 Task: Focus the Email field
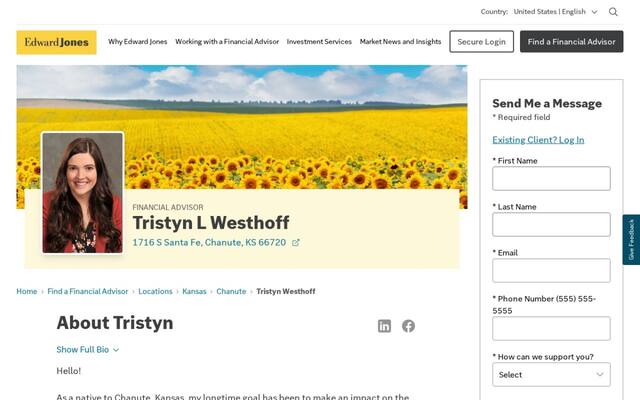click(551, 271)
